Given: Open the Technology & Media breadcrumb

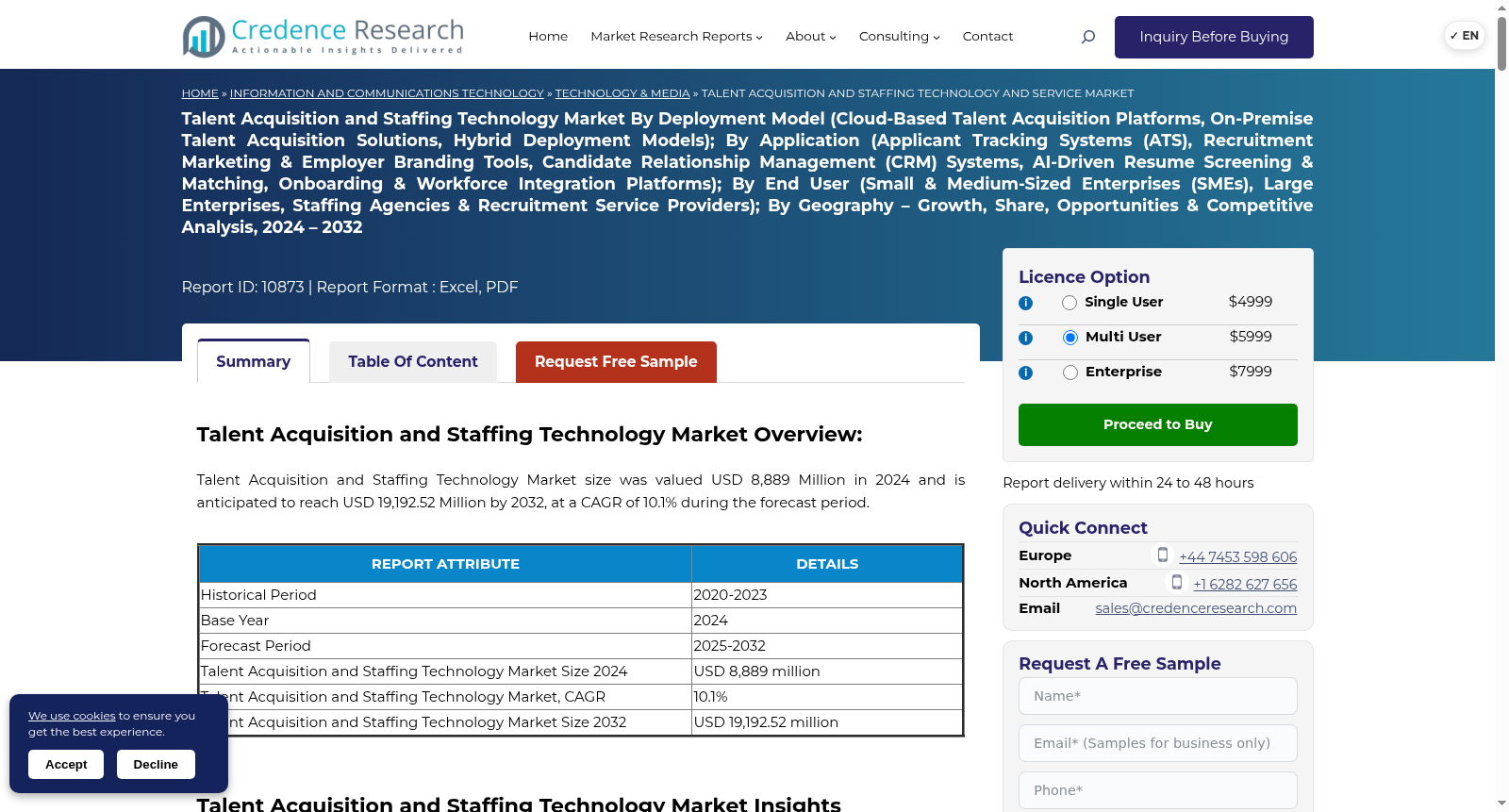Looking at the screenshot, I should coord(622,93).
